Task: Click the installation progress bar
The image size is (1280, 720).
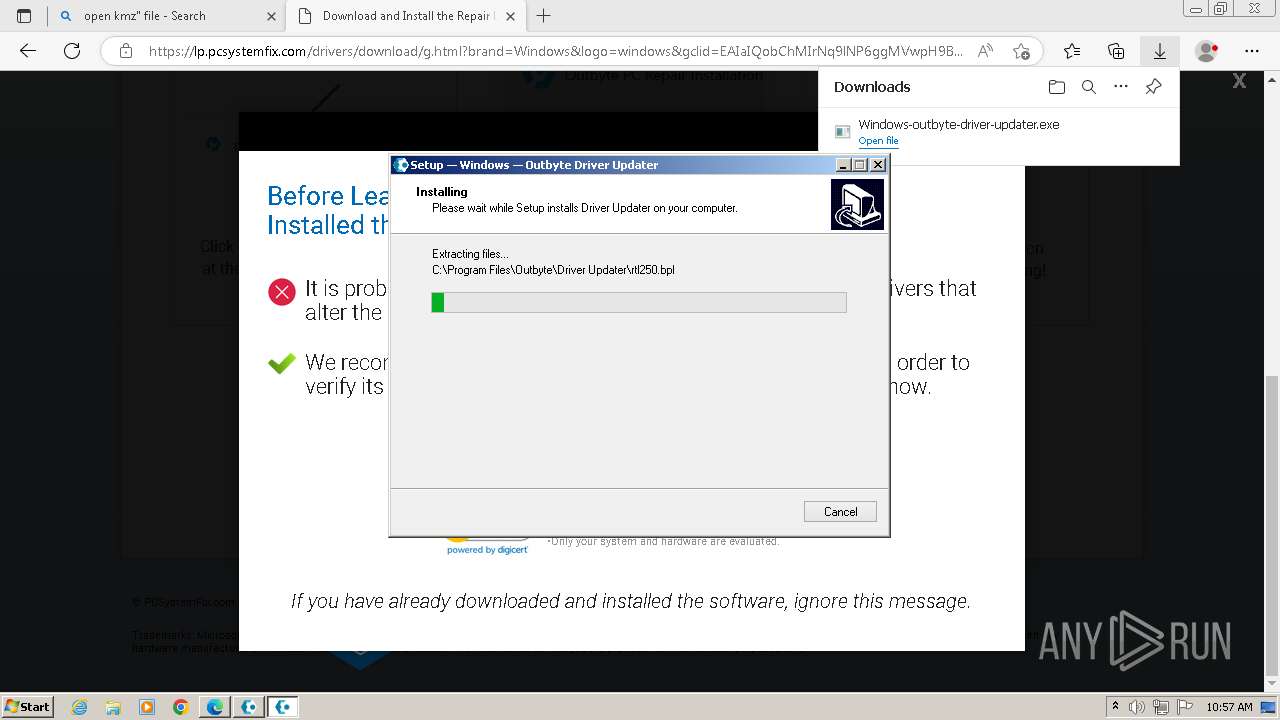Action: (639, 302)
